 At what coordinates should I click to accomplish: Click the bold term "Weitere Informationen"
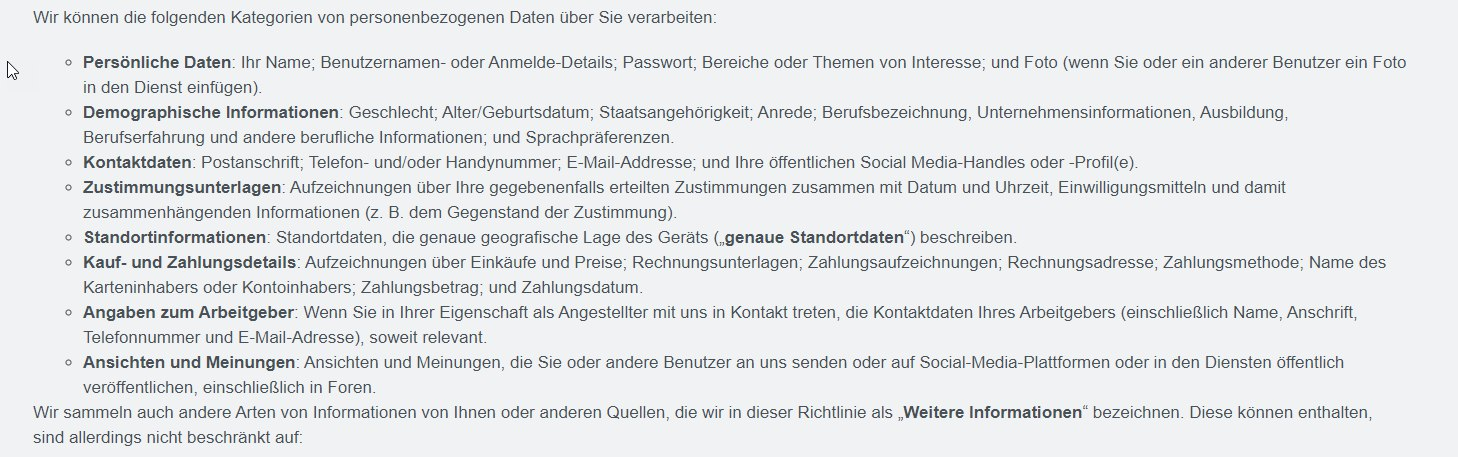(993, 412)
